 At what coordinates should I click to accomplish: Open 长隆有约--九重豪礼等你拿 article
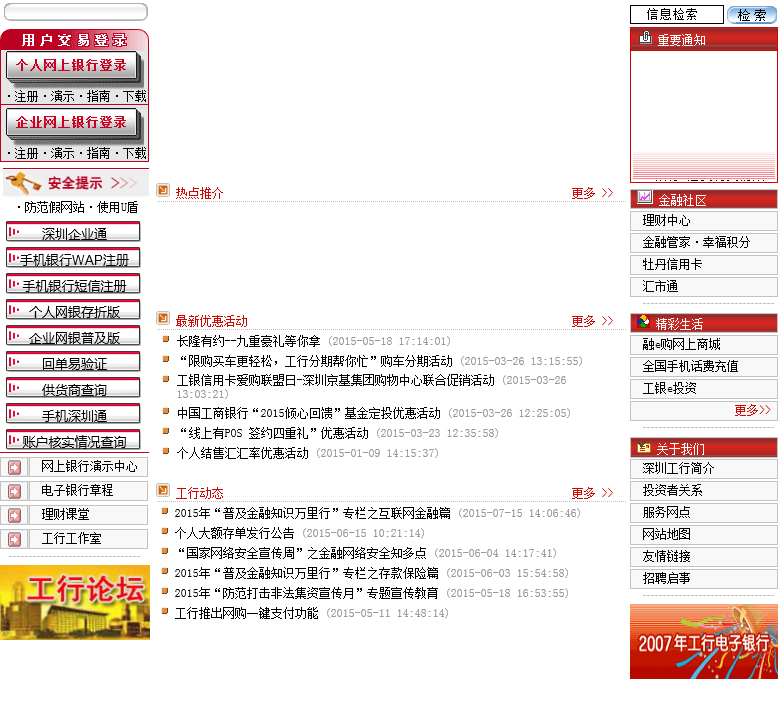click(x=249, y=341)
